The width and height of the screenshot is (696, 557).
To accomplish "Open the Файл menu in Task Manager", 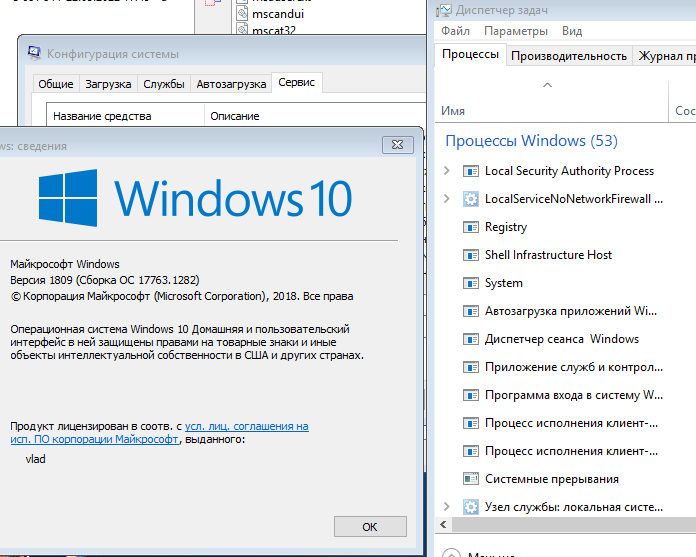I will click(x=455, y=31).
